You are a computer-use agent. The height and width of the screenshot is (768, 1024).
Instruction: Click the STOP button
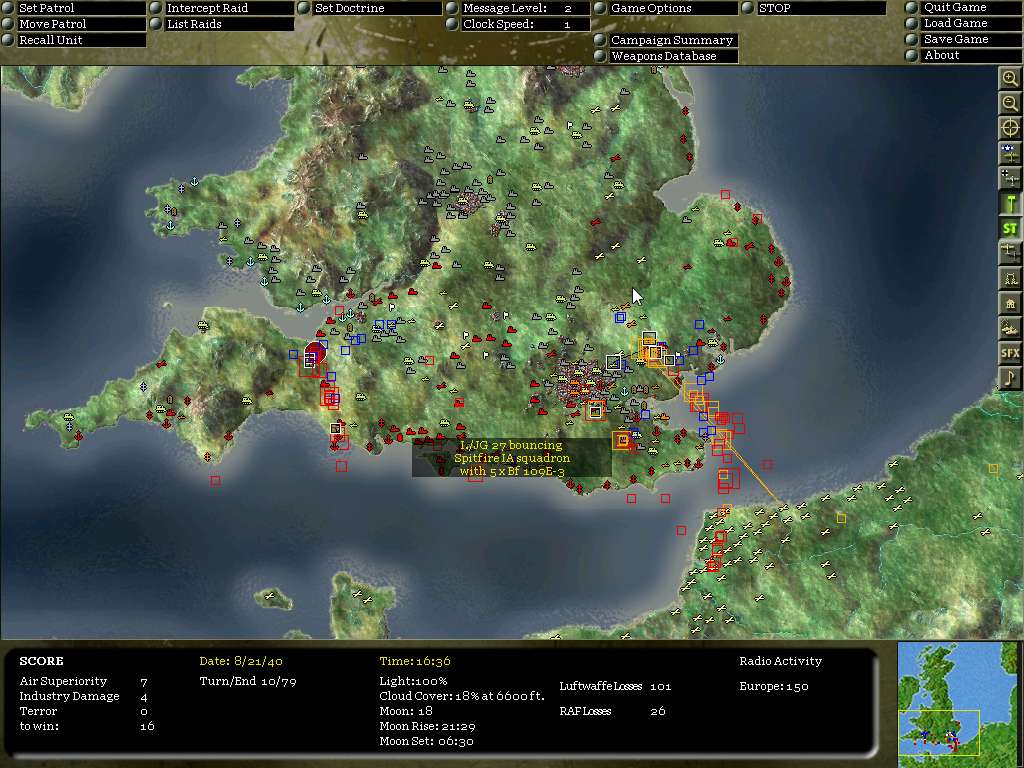(x=822, y=8)
